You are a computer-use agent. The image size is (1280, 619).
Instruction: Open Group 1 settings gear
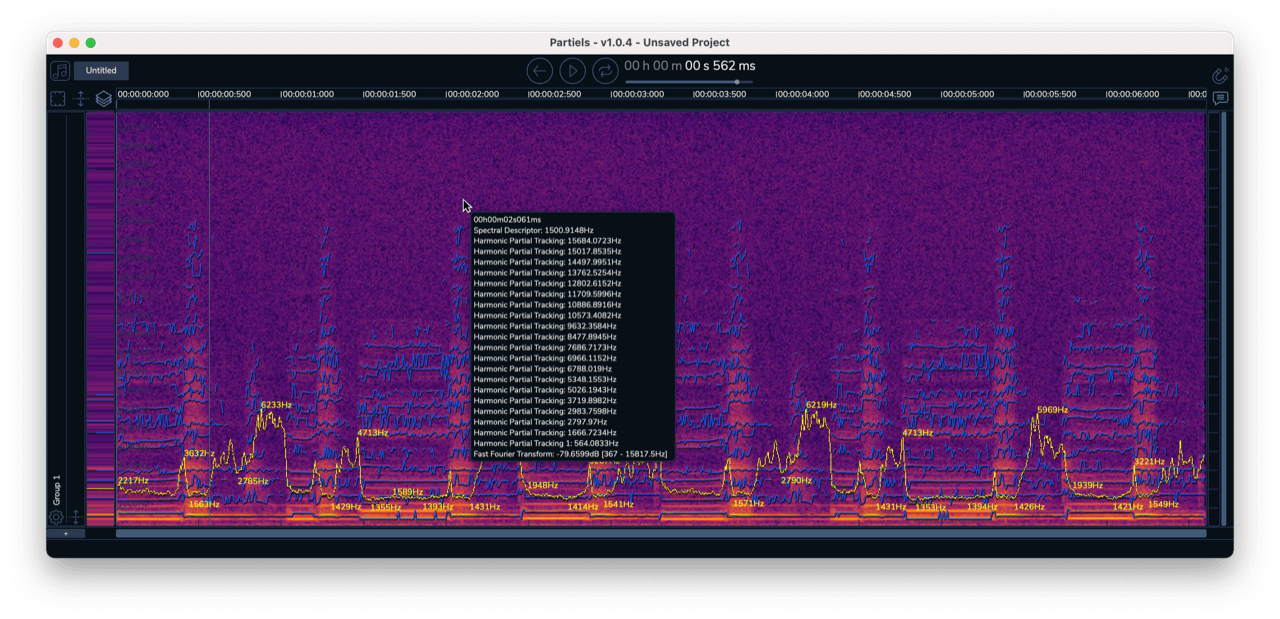(x=56, y=517)
